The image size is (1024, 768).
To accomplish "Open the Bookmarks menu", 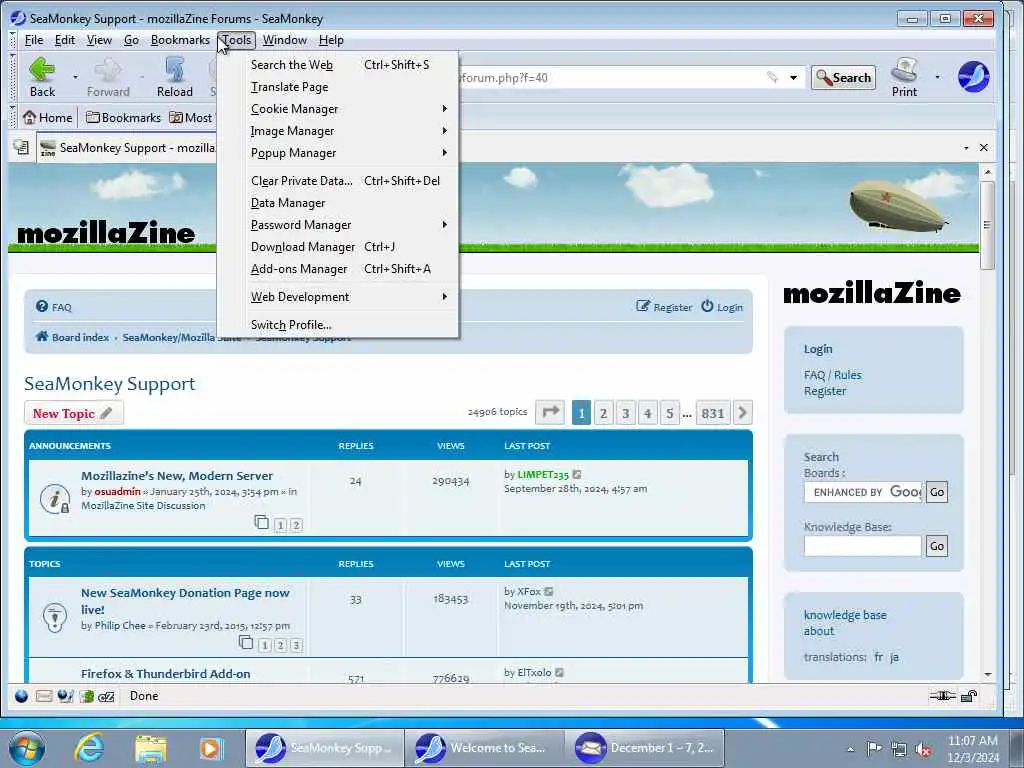I will (x=180, y=40).
